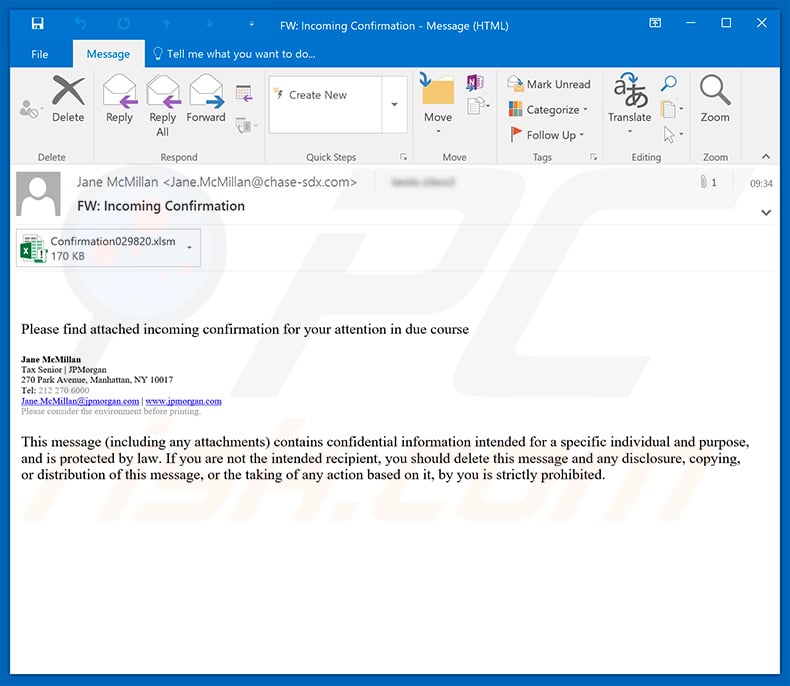The image size is (790, 686).
Task: Open the Move folder dropdown
Action: pos(438,105)
